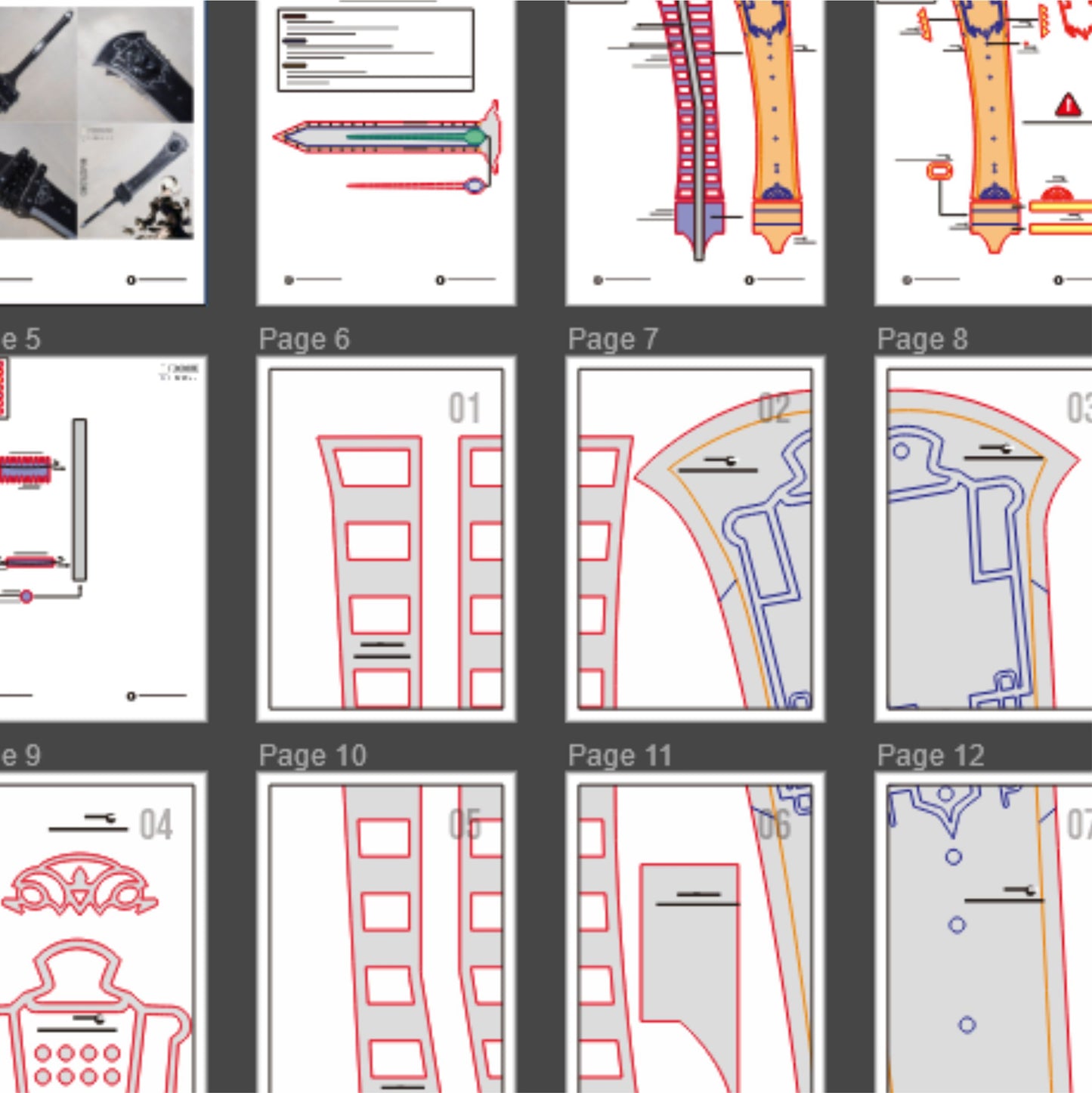This screenshot has height=1093, width=1092.
Task: Open the Page 7 thumbnail numbered 02
Action: tap(695, 538)
